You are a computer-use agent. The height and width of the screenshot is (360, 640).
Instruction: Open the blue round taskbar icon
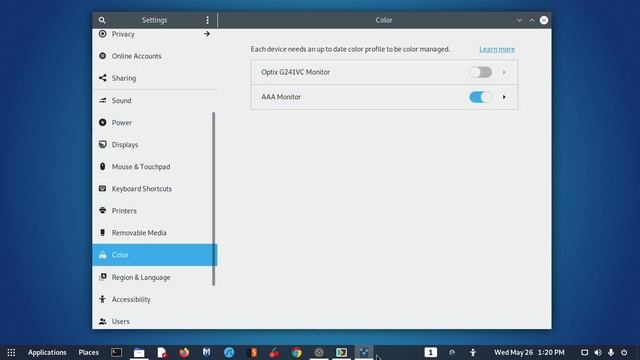click(x=229, y=352)
